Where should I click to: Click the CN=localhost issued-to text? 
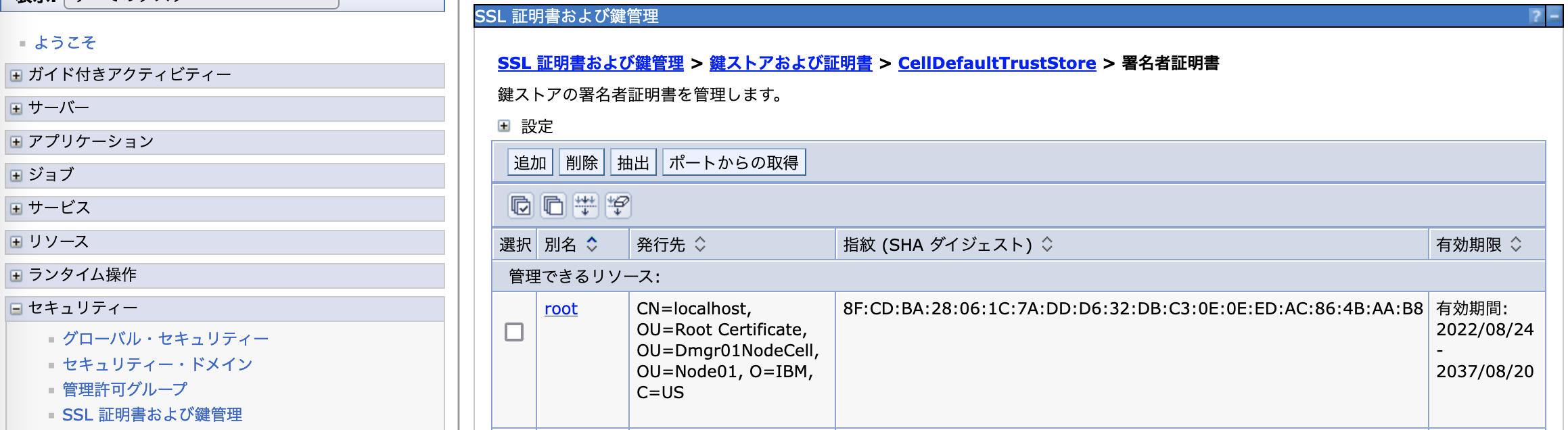(728, 350)
